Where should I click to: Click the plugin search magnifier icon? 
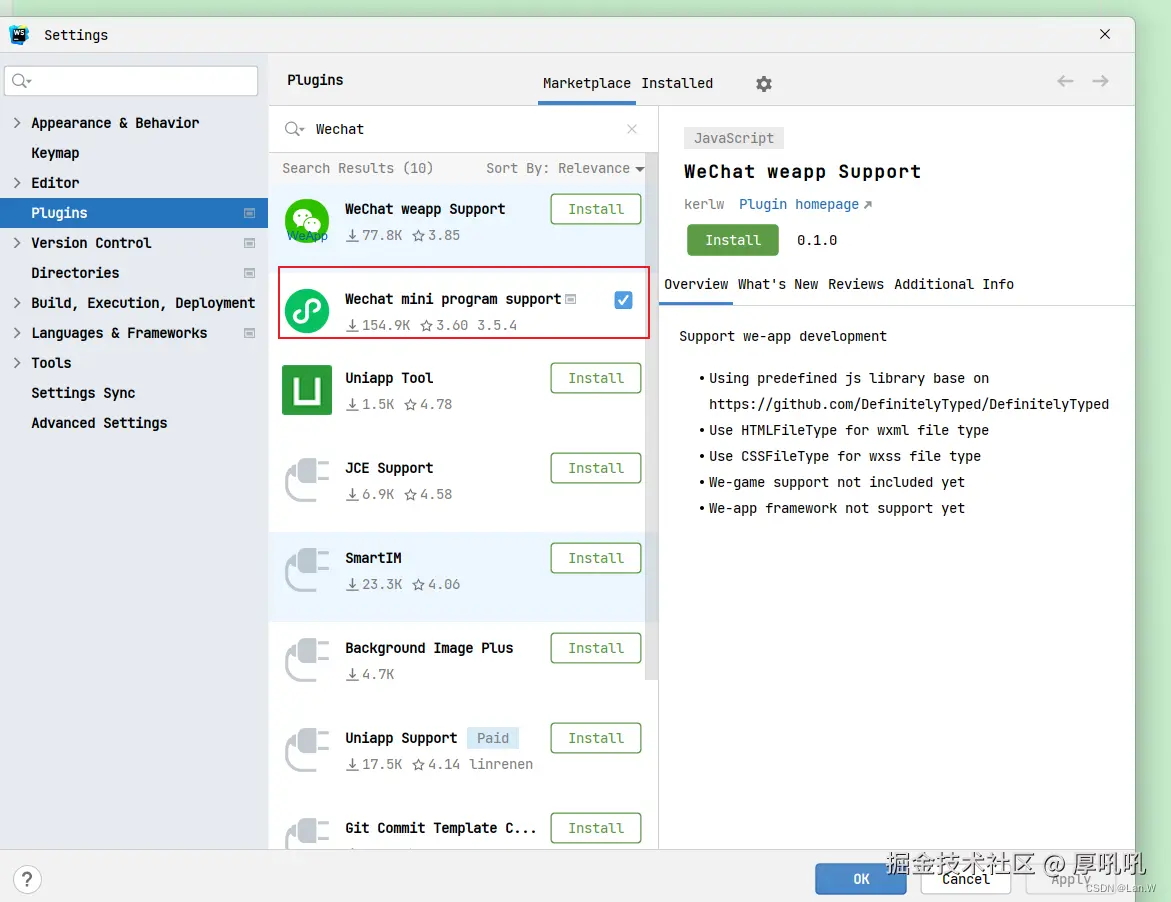293,129
